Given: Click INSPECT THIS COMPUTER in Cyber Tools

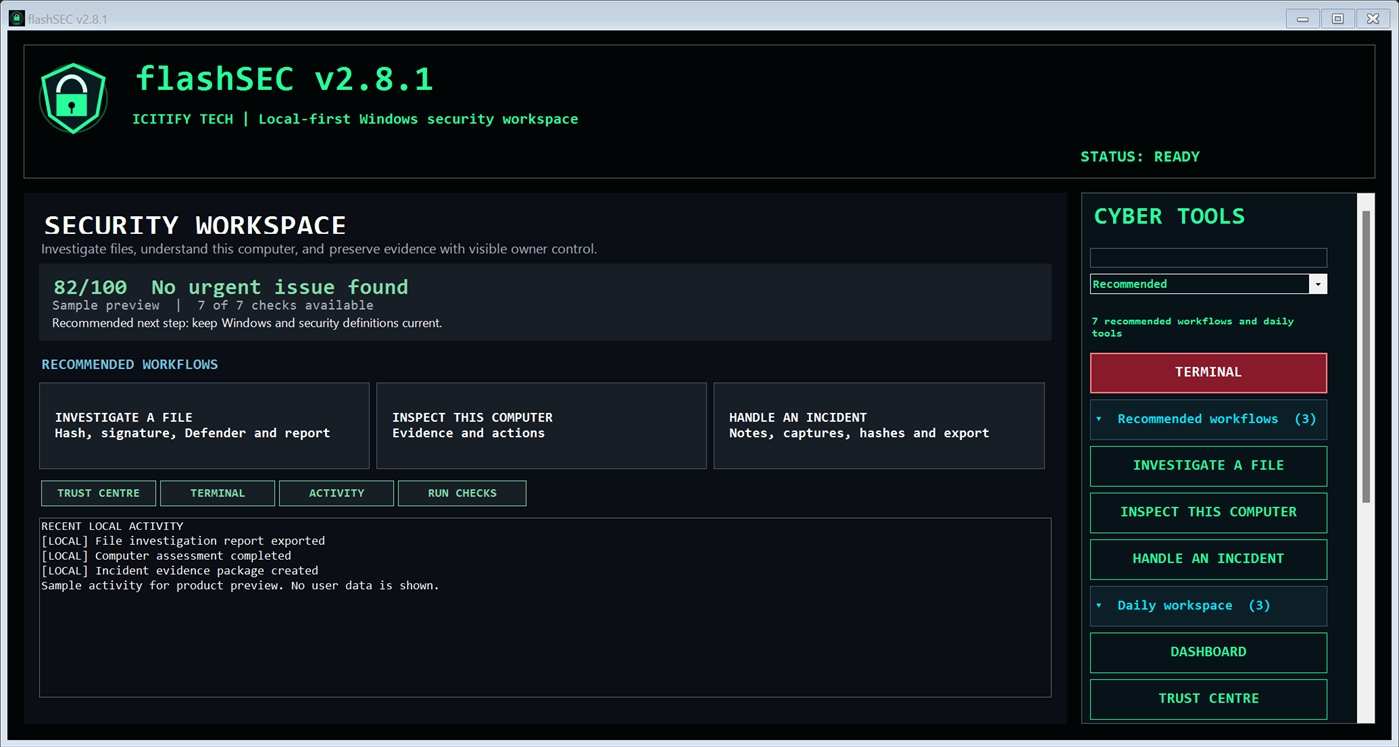Looking at the screenshot, I should point(1208,512).
